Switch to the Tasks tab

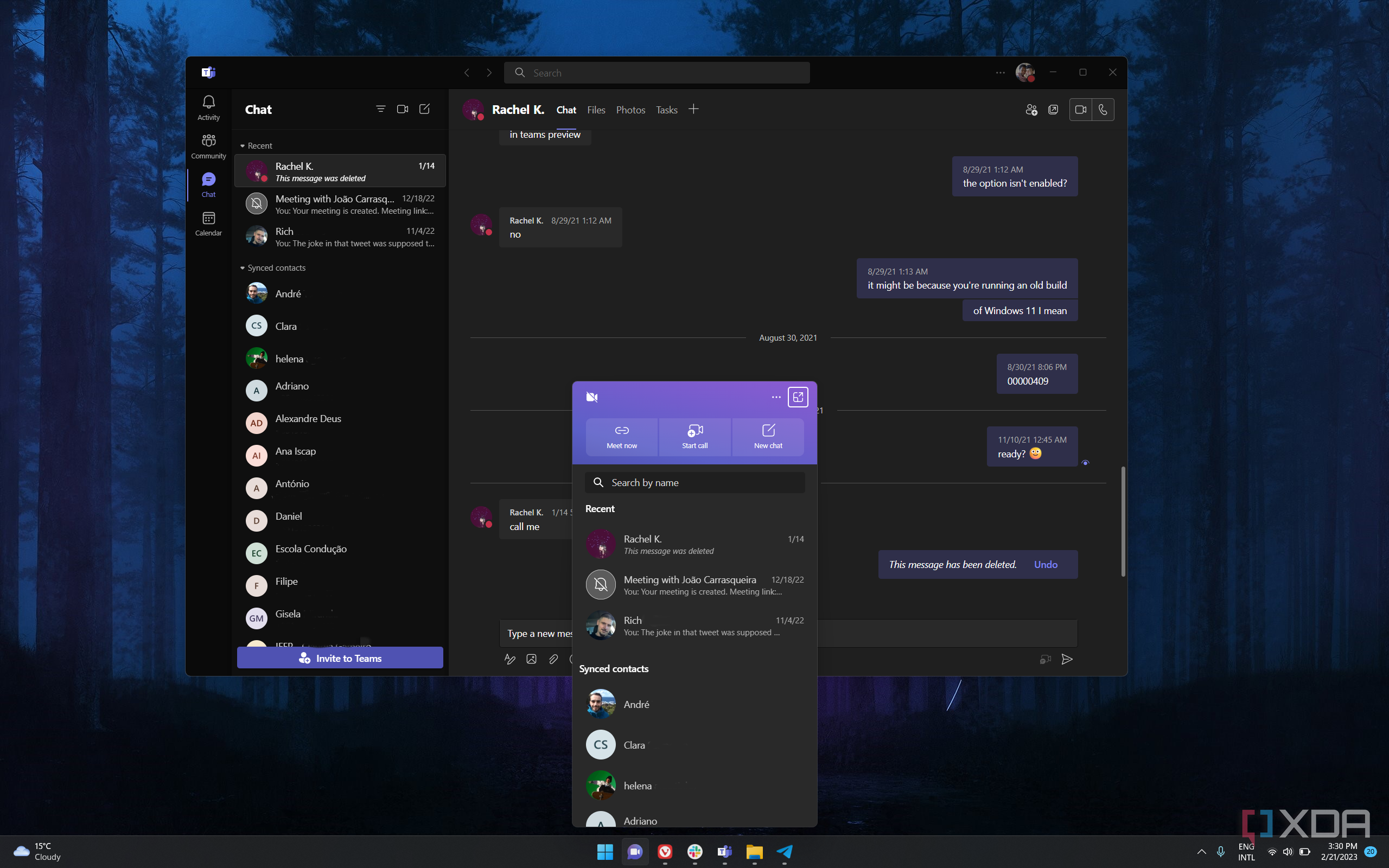pos(666,110)
